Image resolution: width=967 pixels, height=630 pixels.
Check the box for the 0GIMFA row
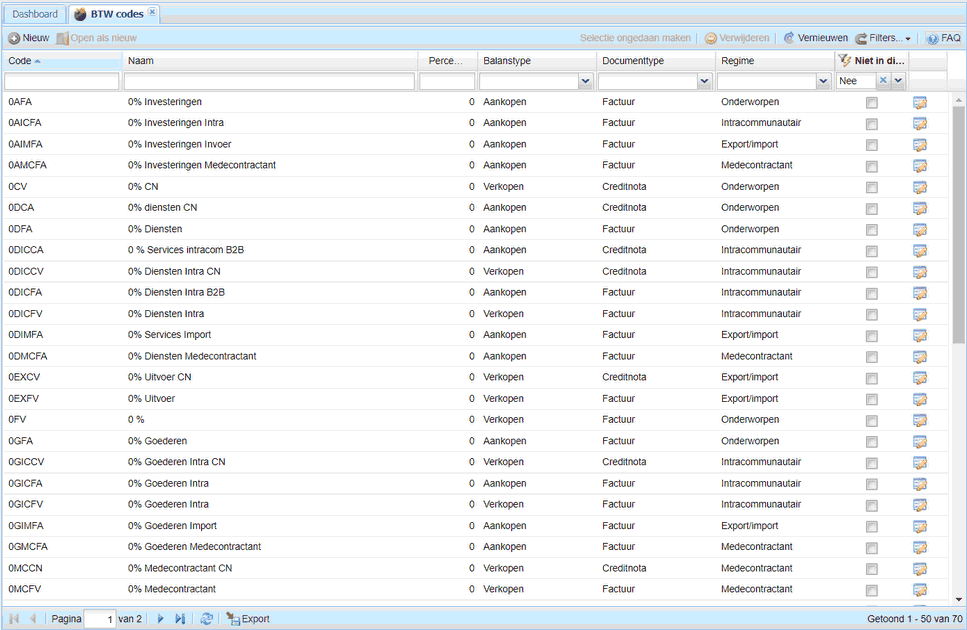[x=871, y=526]
